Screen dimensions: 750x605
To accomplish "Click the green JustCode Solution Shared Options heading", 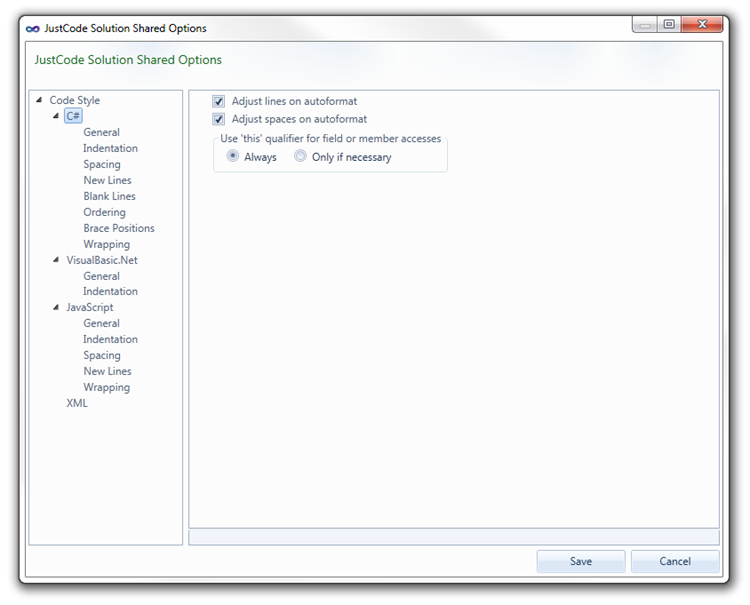I will (128, 60).
